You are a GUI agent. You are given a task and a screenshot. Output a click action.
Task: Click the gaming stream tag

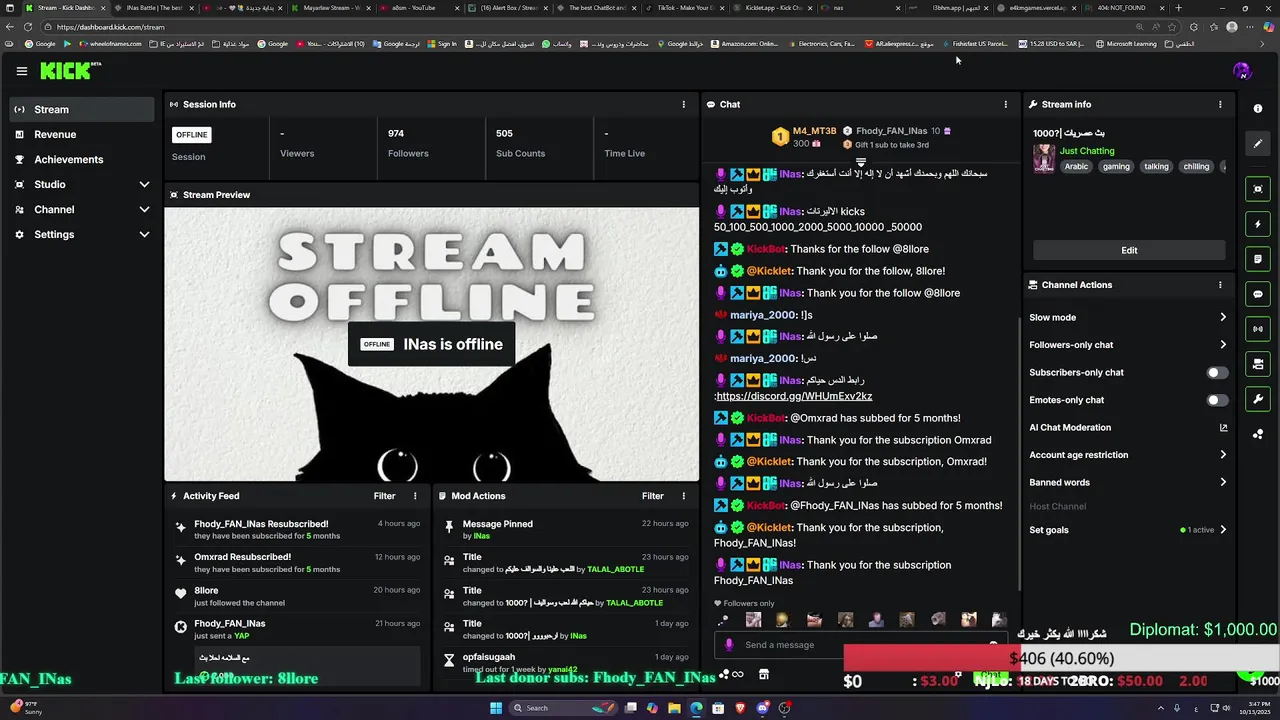(1116, 167)
